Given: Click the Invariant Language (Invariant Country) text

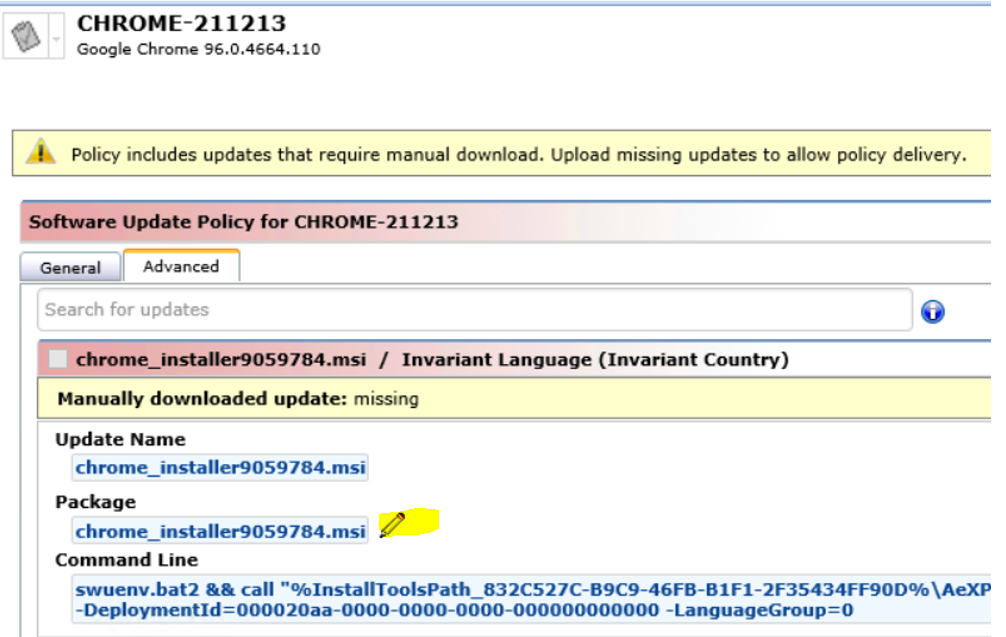Looking at the screenshot, I should point(595,359).
